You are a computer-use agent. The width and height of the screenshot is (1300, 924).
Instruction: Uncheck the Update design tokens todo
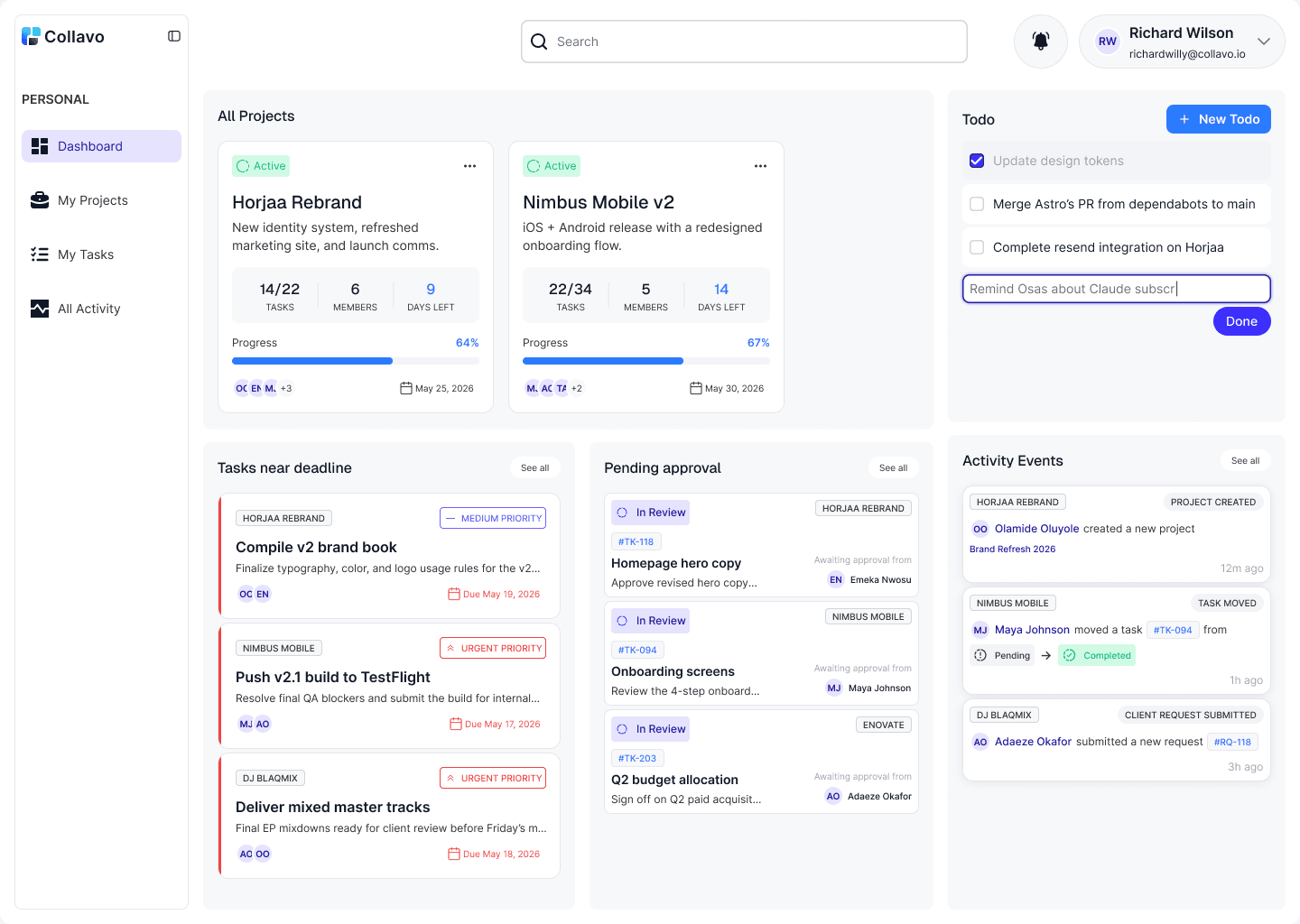[x=977, y=161]
